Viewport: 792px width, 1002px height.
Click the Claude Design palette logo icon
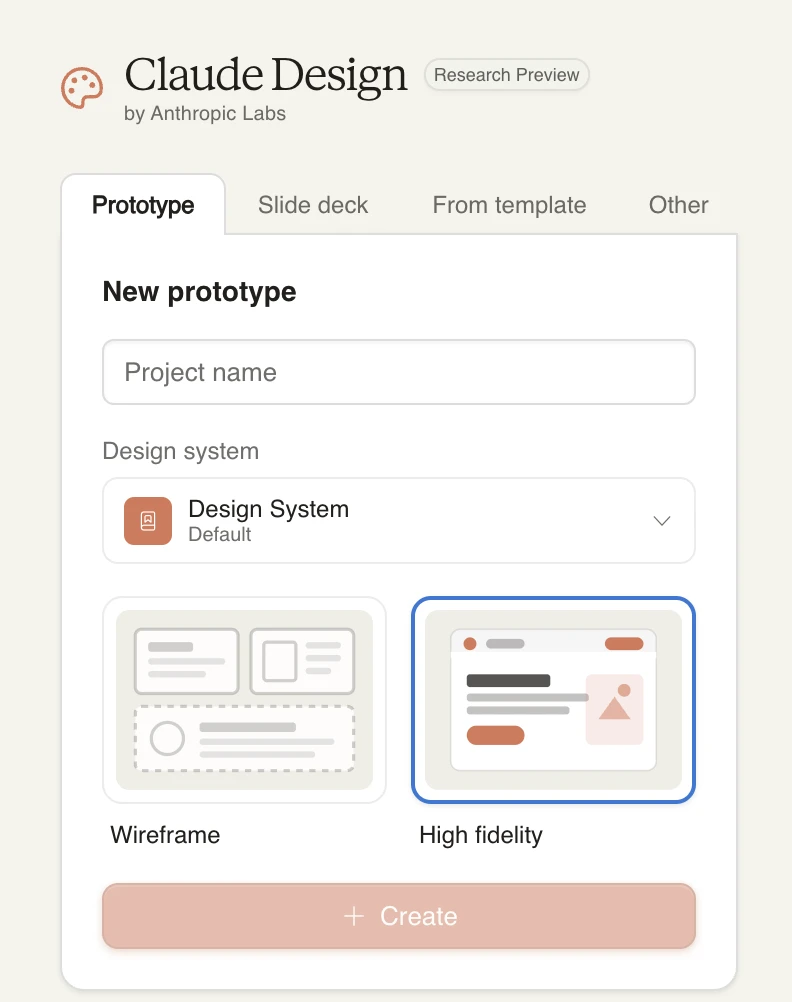(82, 87)
